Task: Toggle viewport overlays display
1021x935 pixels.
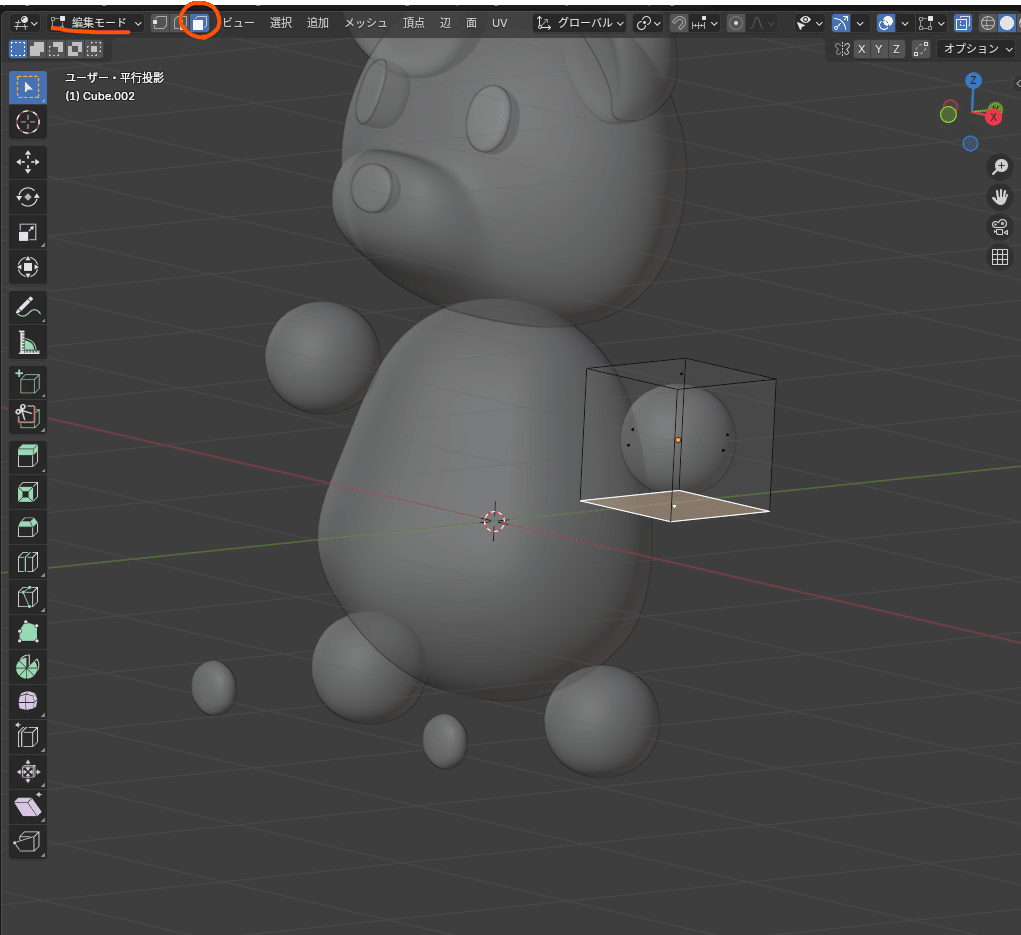Action: pyautogui.click(x=886, y=23)
